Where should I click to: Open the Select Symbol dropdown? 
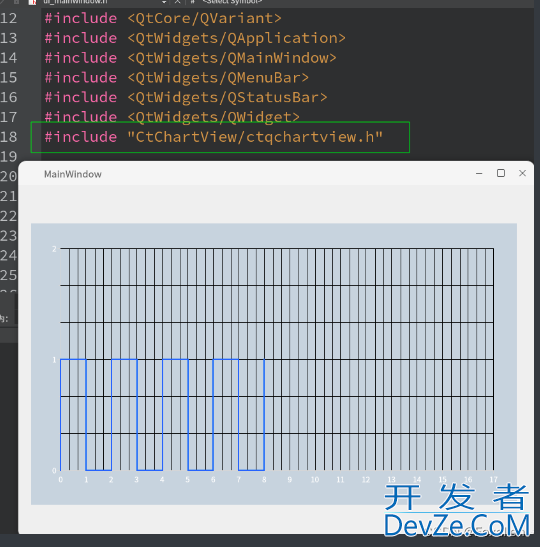(x=232, y=2)
